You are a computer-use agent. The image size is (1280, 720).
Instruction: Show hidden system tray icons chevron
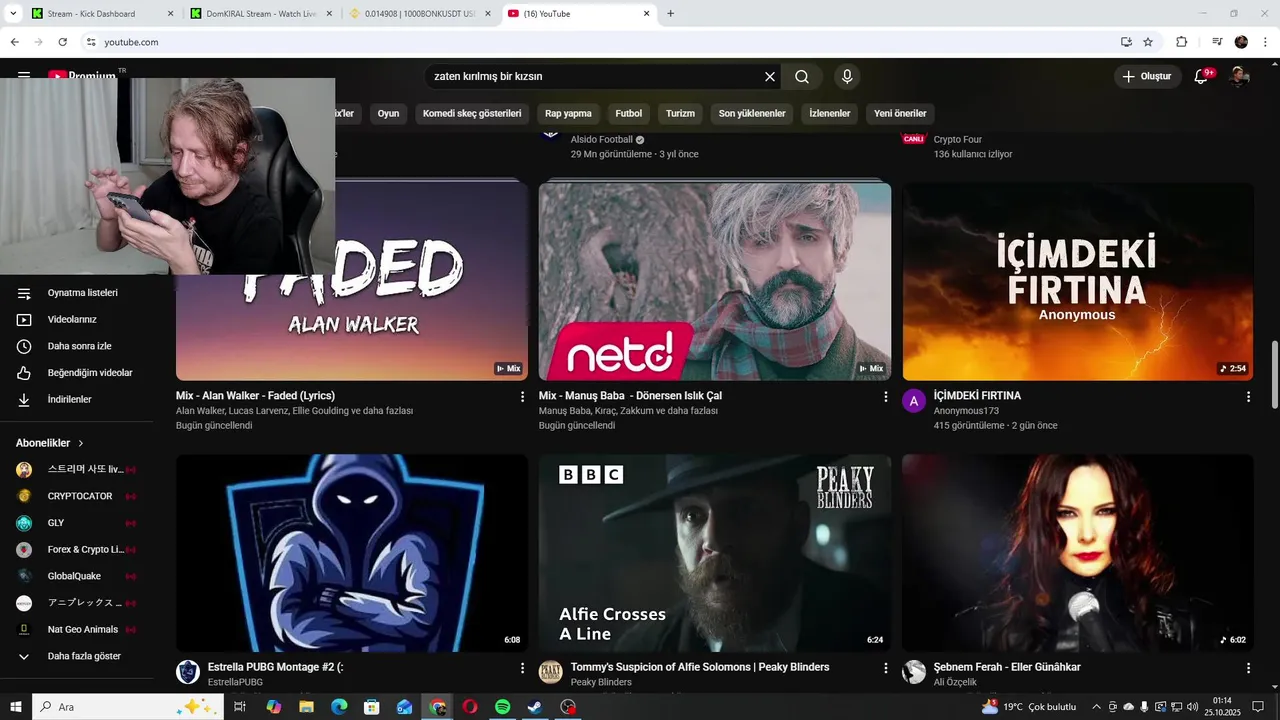click(1096, 707)
